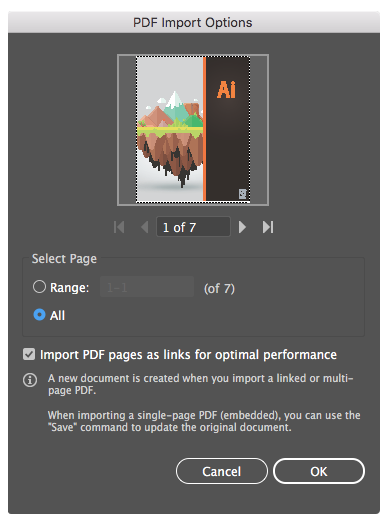Click the info icon beside the note

pyautogui.click(x=30, y=380)
